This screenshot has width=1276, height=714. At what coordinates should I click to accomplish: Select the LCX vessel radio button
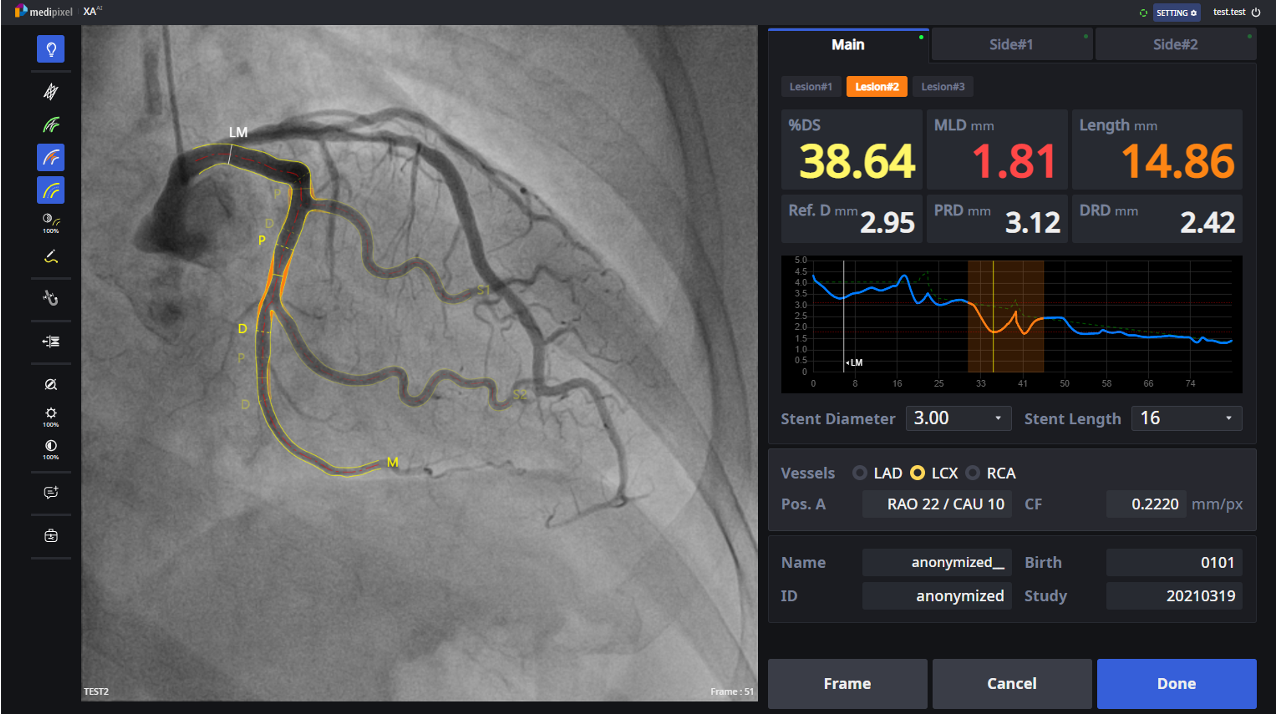pos(917,473)
